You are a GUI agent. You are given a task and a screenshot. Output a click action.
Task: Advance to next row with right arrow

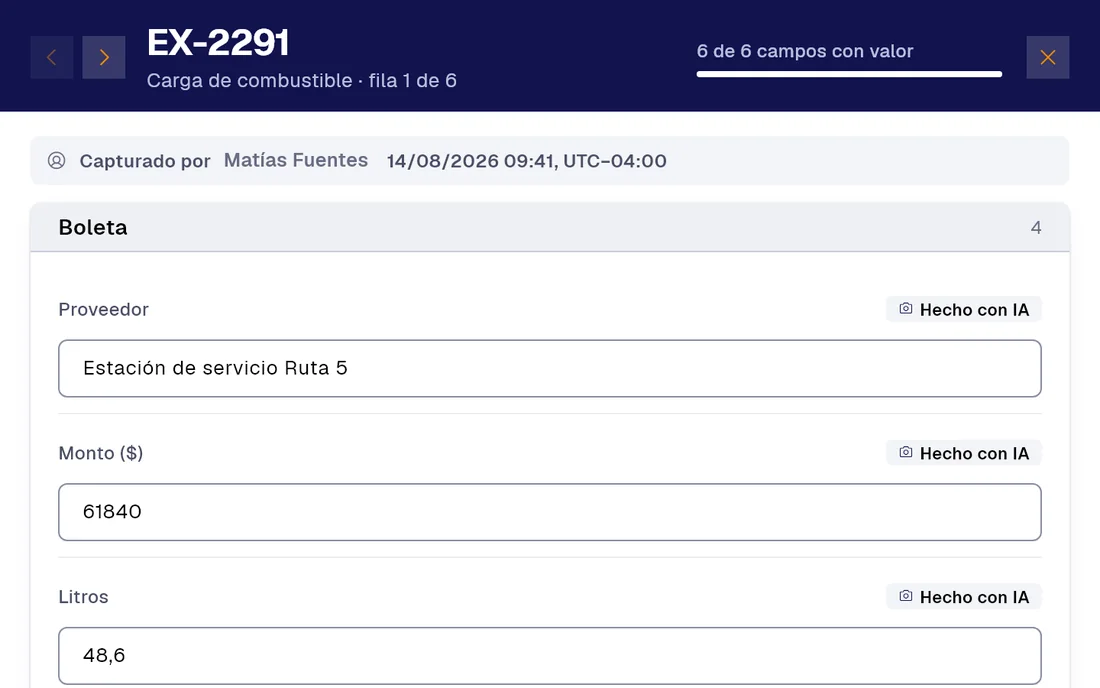click(x=104, y=58)
